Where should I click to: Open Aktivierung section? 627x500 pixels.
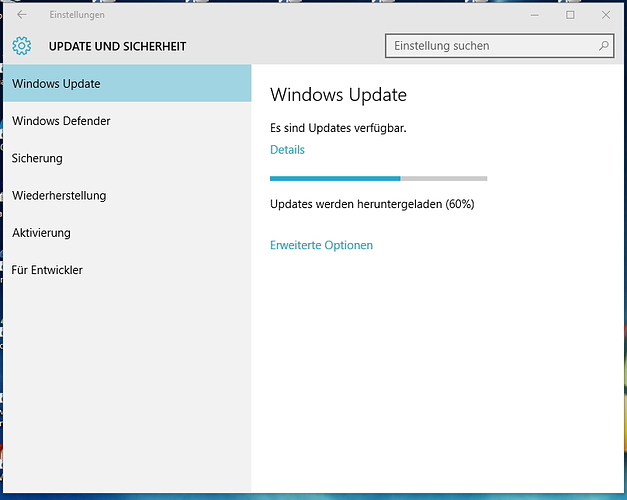click(x=127, y=232)
